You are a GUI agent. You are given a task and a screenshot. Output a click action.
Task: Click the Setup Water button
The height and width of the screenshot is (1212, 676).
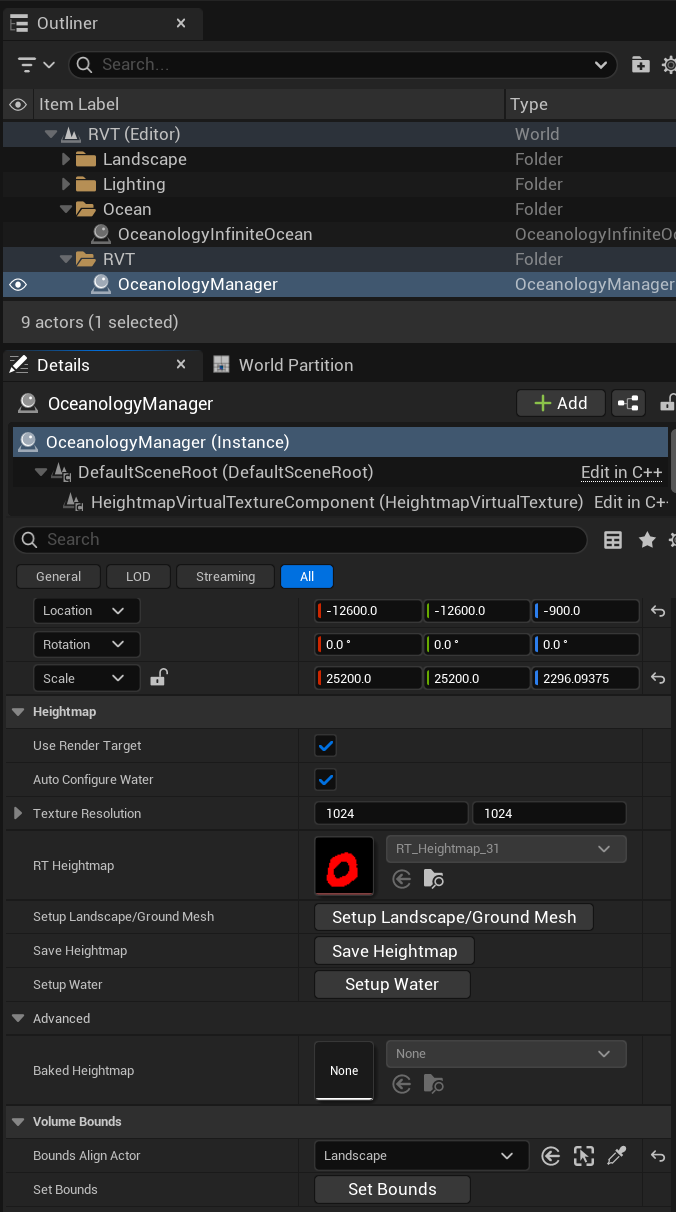pos(392,985)
